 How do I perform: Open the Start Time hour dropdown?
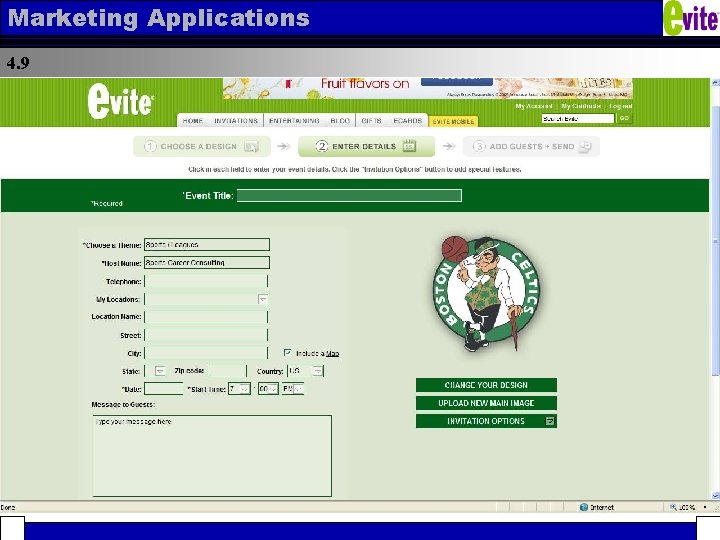(245, 389)
